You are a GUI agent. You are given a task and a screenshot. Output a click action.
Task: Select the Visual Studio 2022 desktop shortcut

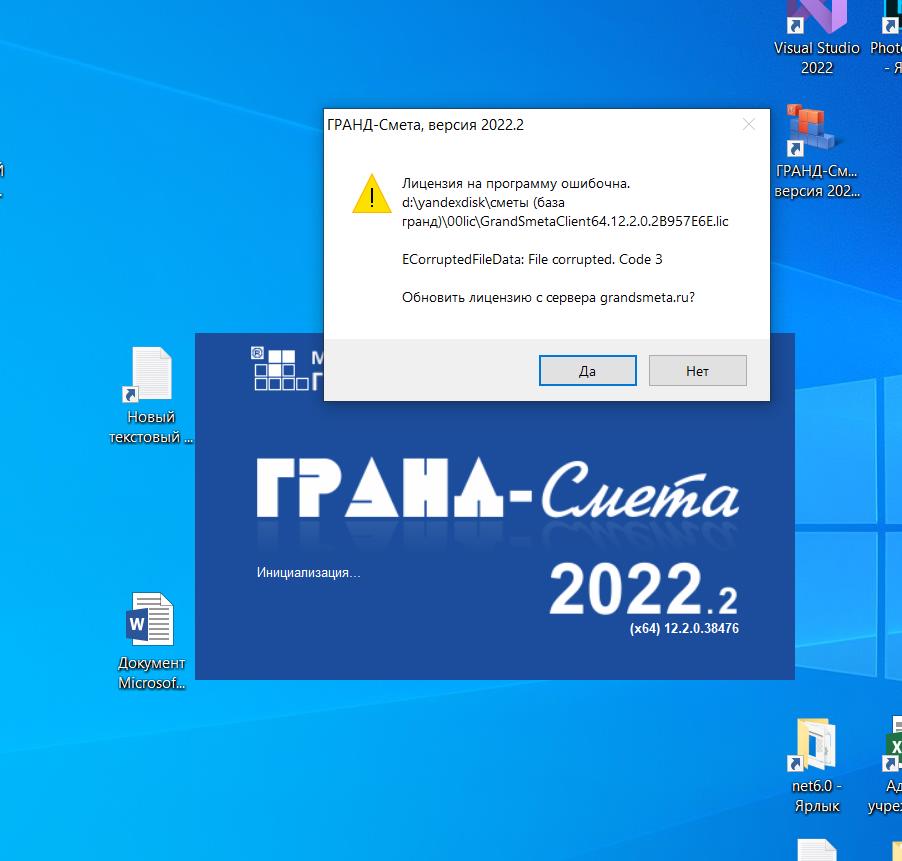click(816, 38)
